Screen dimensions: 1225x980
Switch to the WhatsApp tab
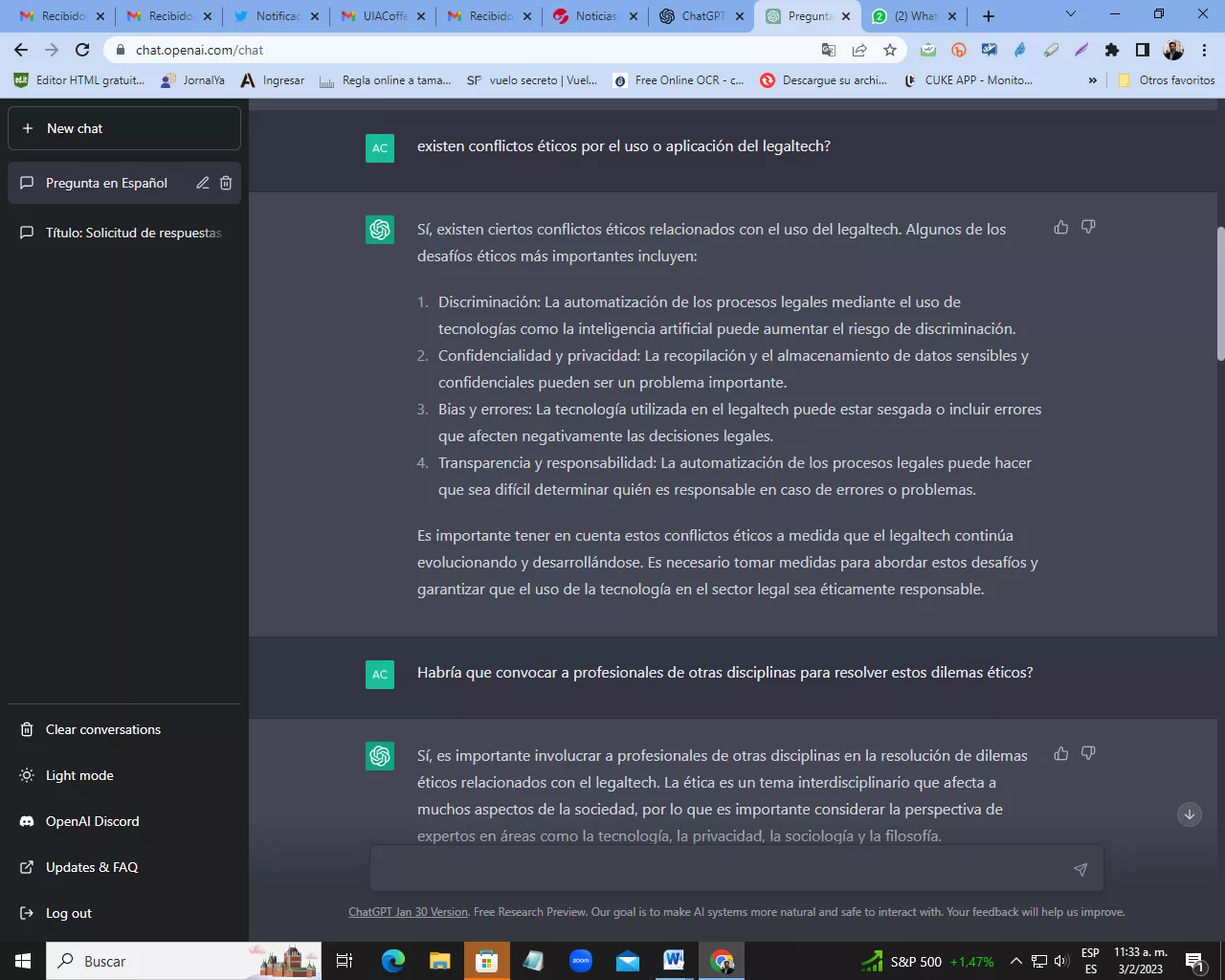tap(909, 16)
